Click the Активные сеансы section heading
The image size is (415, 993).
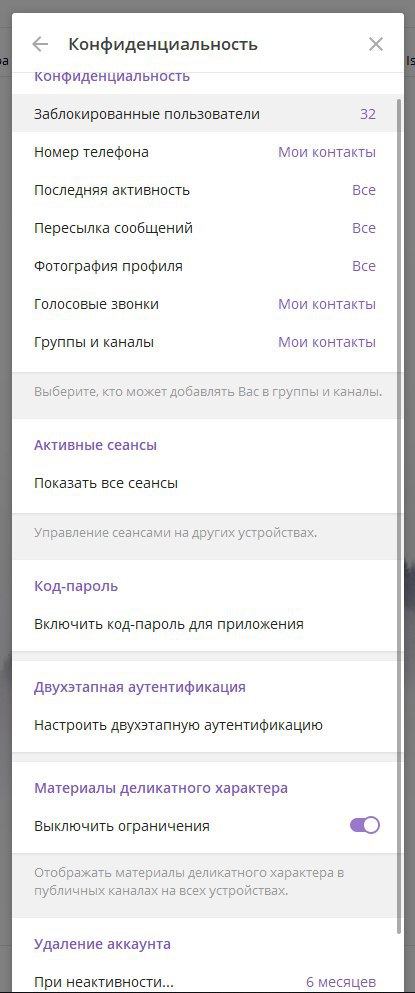95,445
